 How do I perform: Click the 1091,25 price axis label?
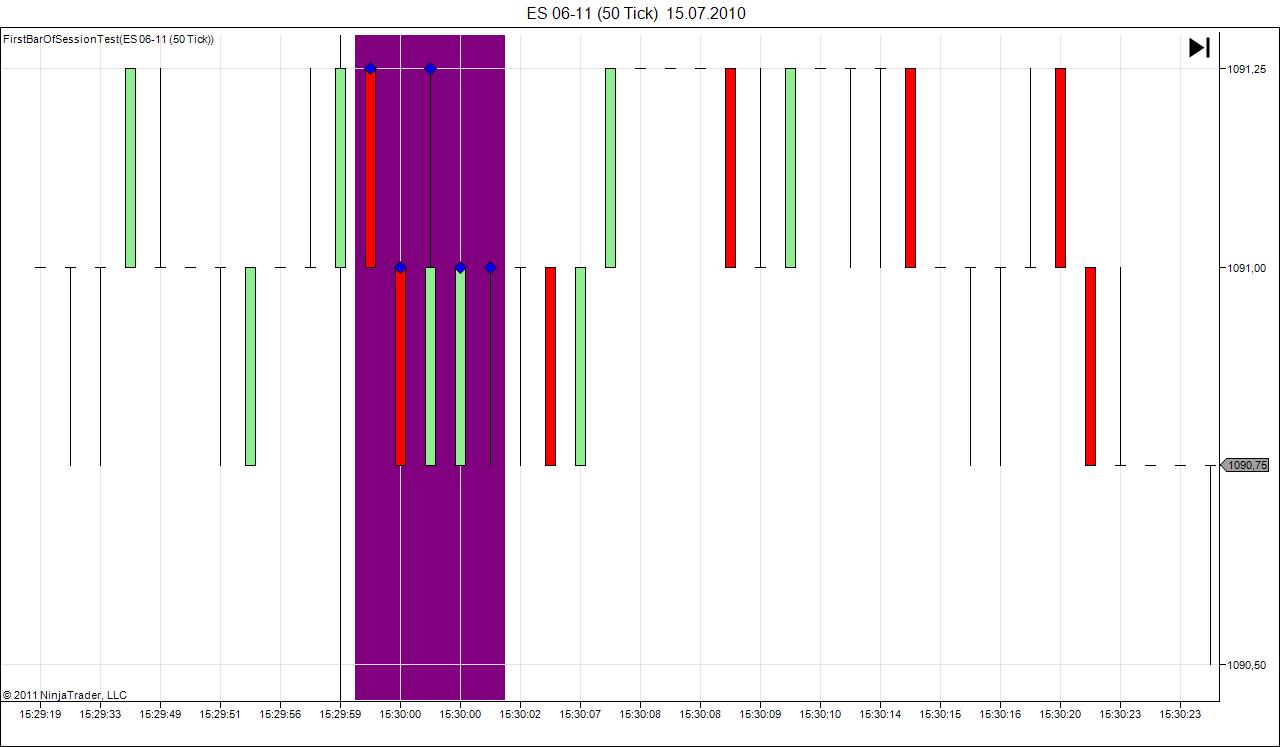(x=1247, y=69)
